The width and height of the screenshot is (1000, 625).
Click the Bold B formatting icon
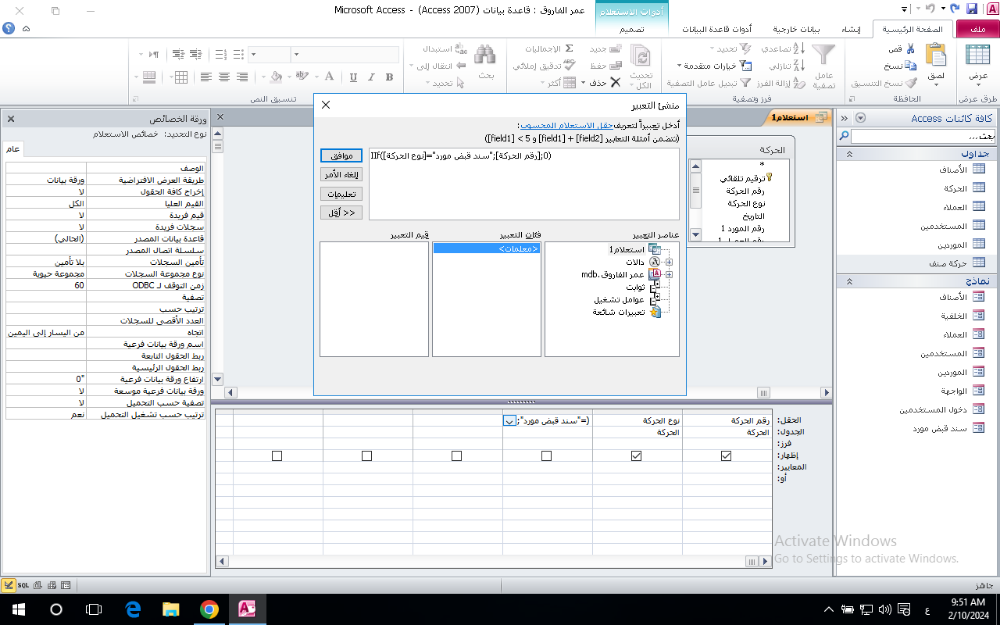coord(389,77)
